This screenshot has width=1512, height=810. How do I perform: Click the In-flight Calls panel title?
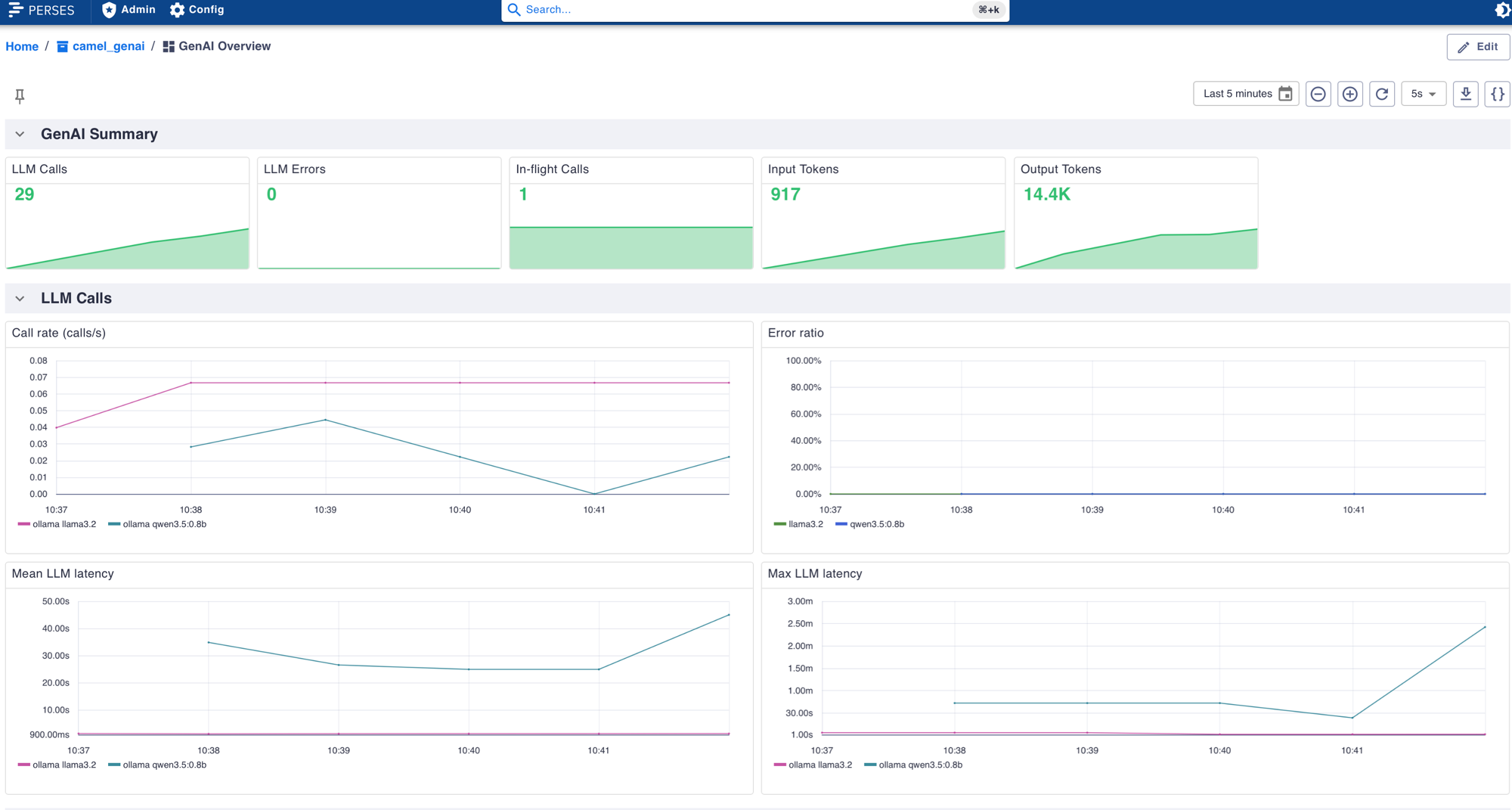[552, 169]
